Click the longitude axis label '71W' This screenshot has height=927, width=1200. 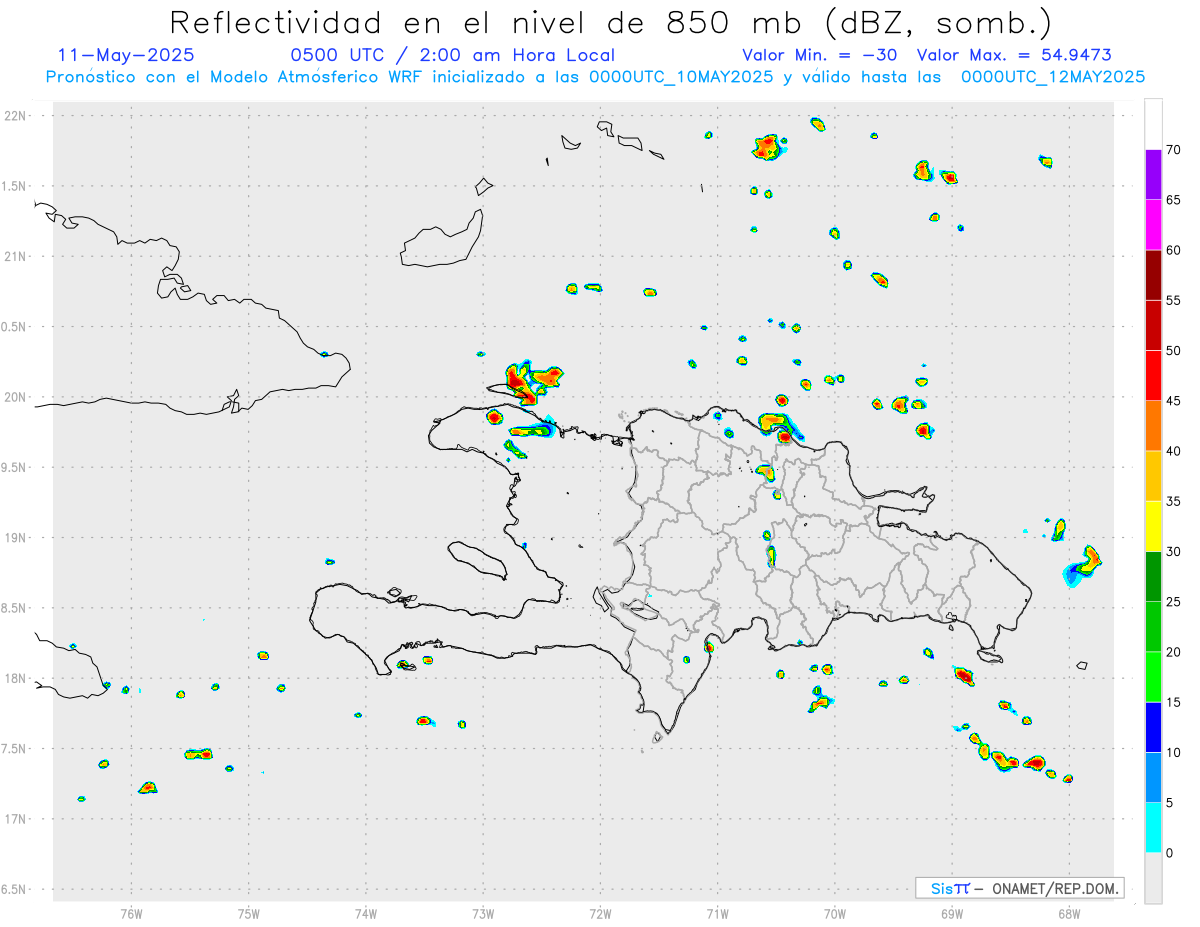[717, 914]
